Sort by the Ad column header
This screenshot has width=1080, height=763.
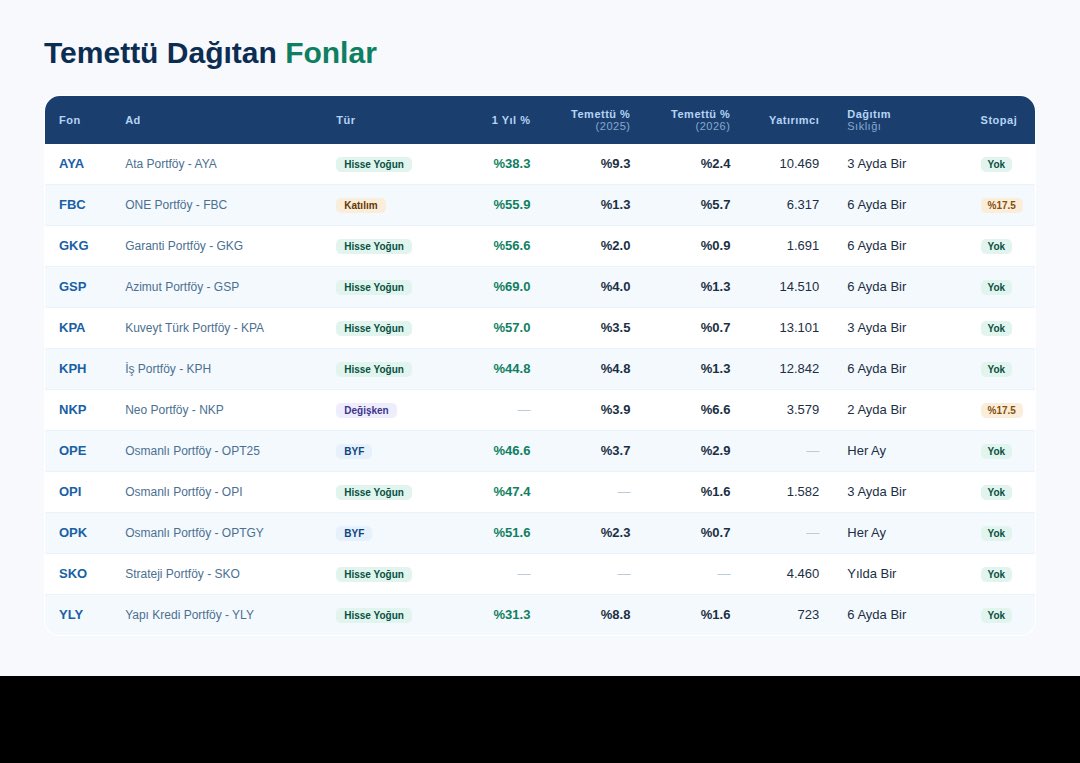click(x=132, y=120)
